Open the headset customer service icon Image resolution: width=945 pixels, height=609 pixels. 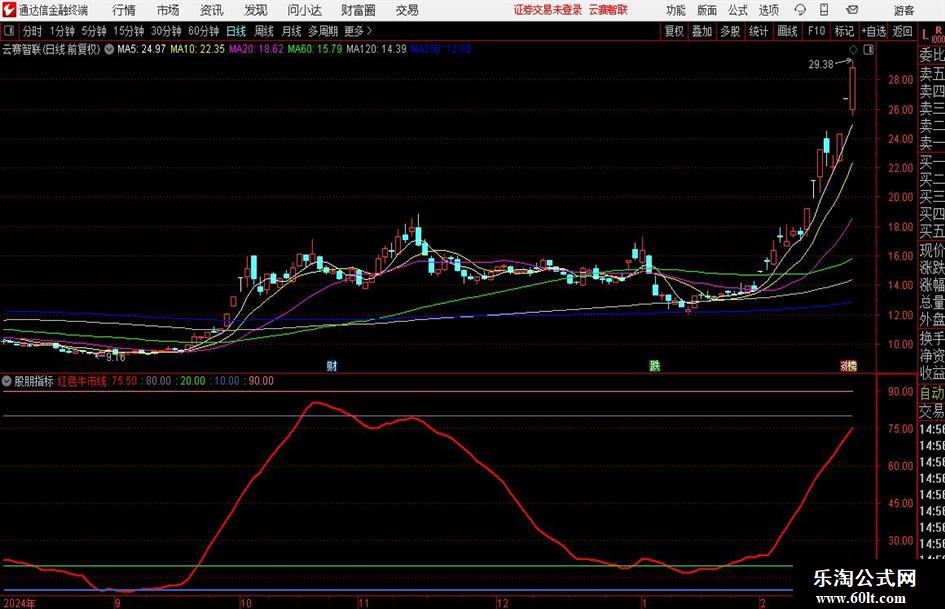[x=800, y=10]
